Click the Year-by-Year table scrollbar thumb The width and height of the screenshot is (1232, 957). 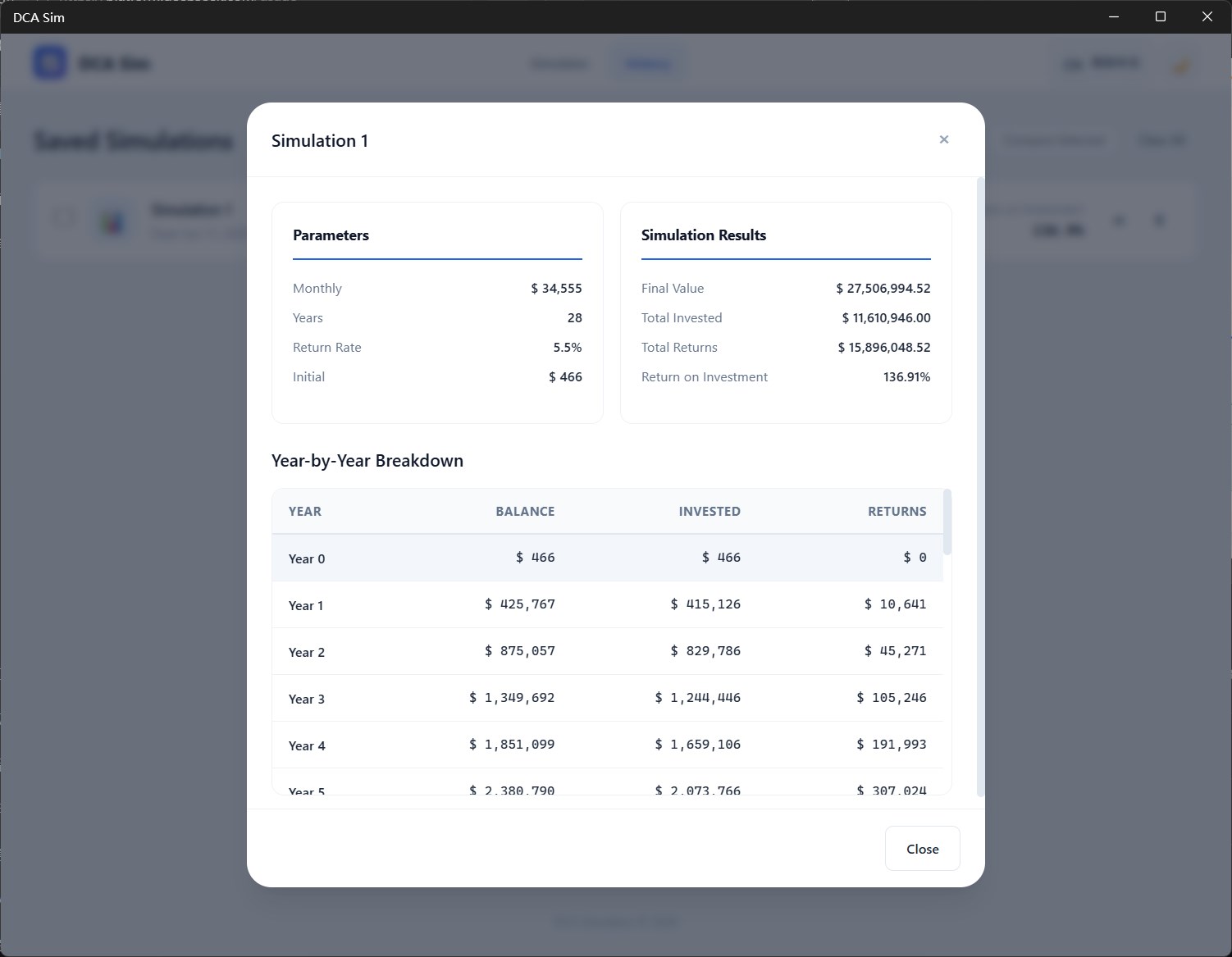point(947,522)
